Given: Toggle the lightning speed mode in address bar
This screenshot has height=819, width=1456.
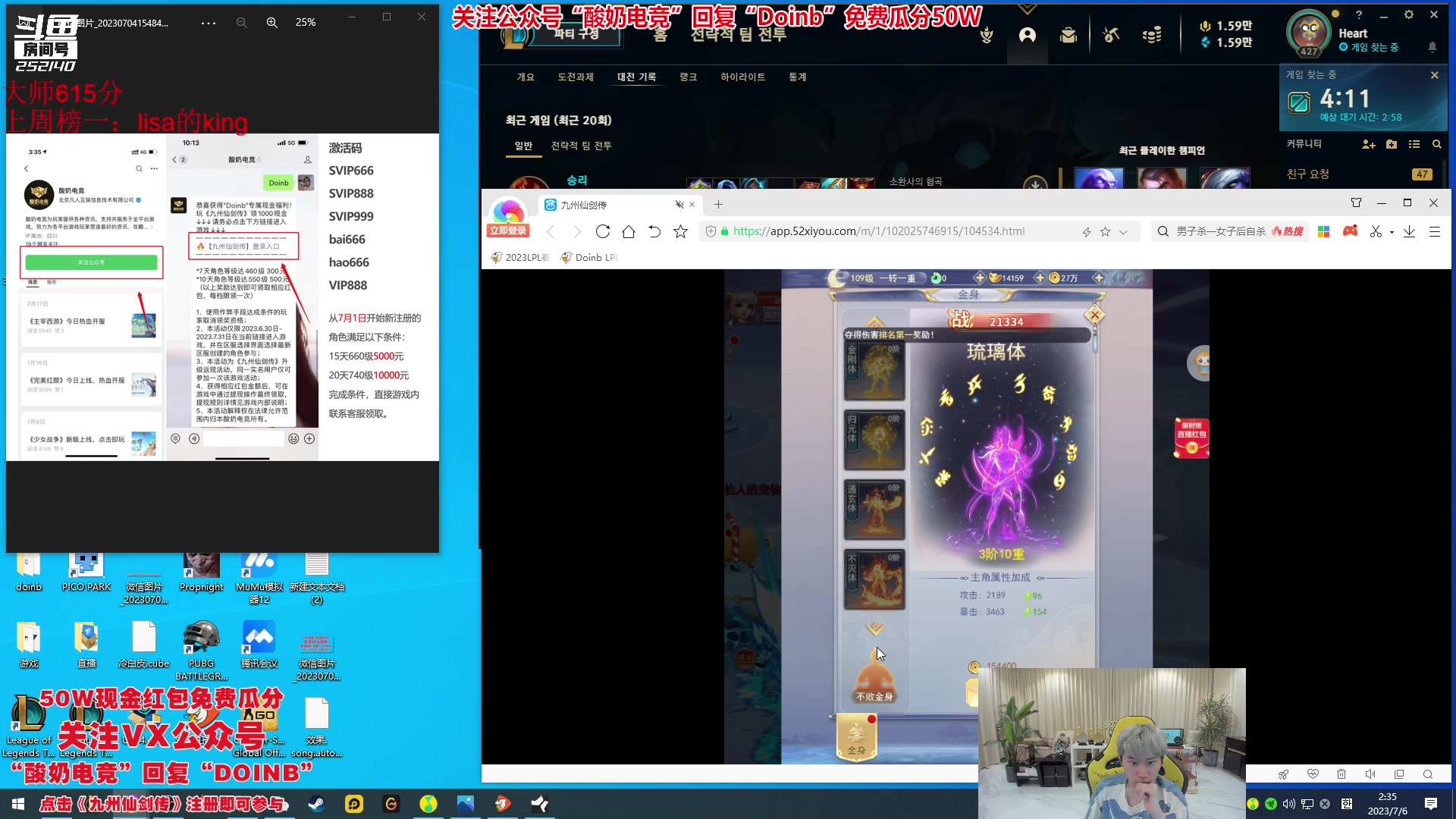Looking at the screenshot, I should click(x=1087, y=232).
